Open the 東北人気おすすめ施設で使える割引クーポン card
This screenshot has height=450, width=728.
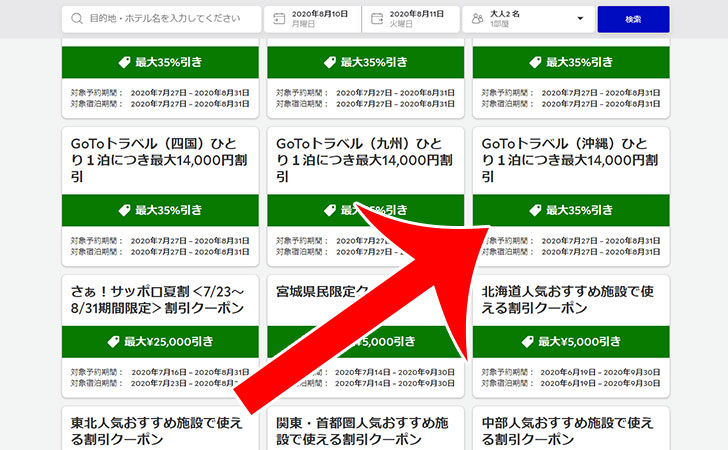point(160,429)
